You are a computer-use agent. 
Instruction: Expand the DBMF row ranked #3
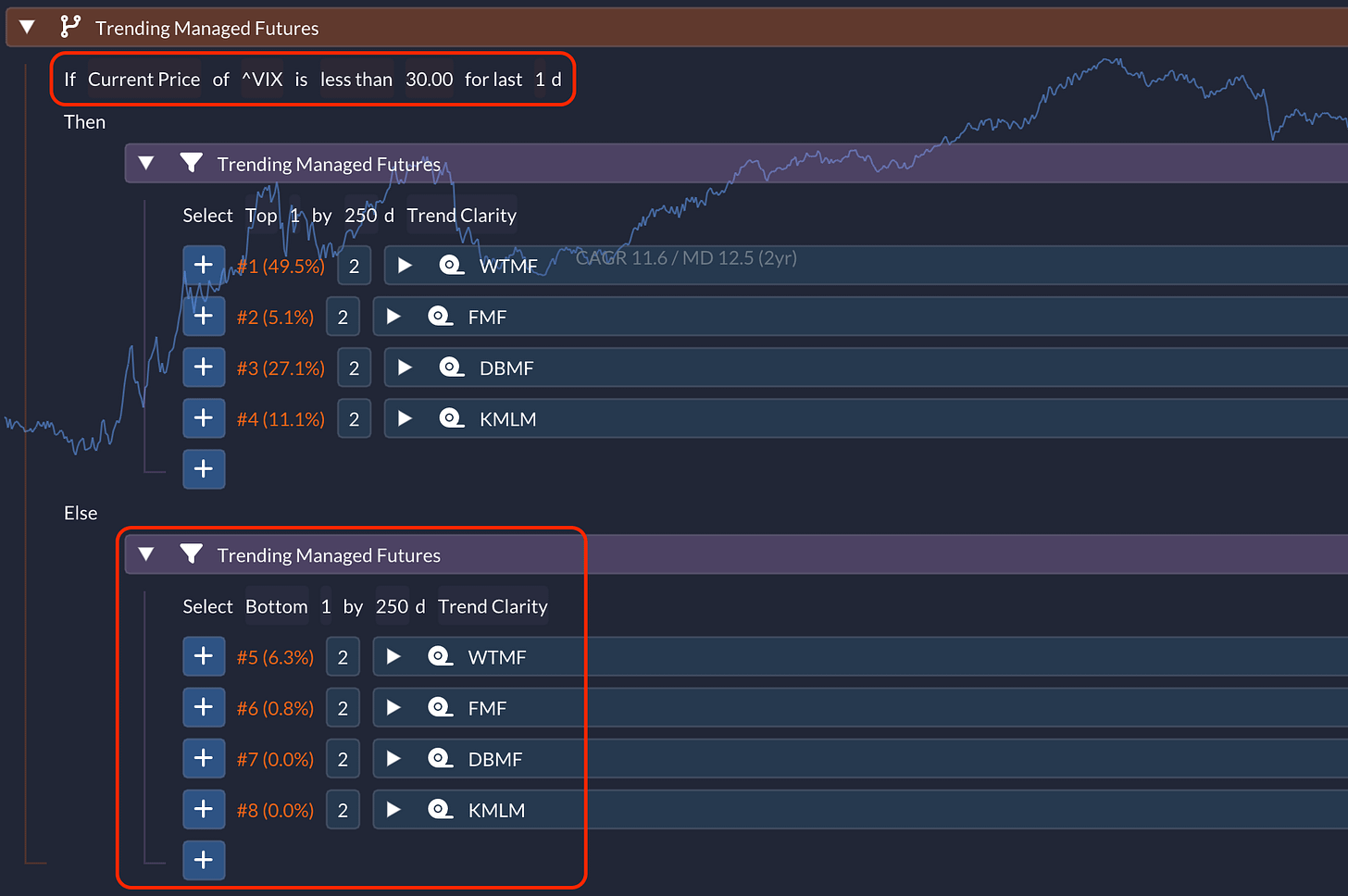[x=405, y=367]
